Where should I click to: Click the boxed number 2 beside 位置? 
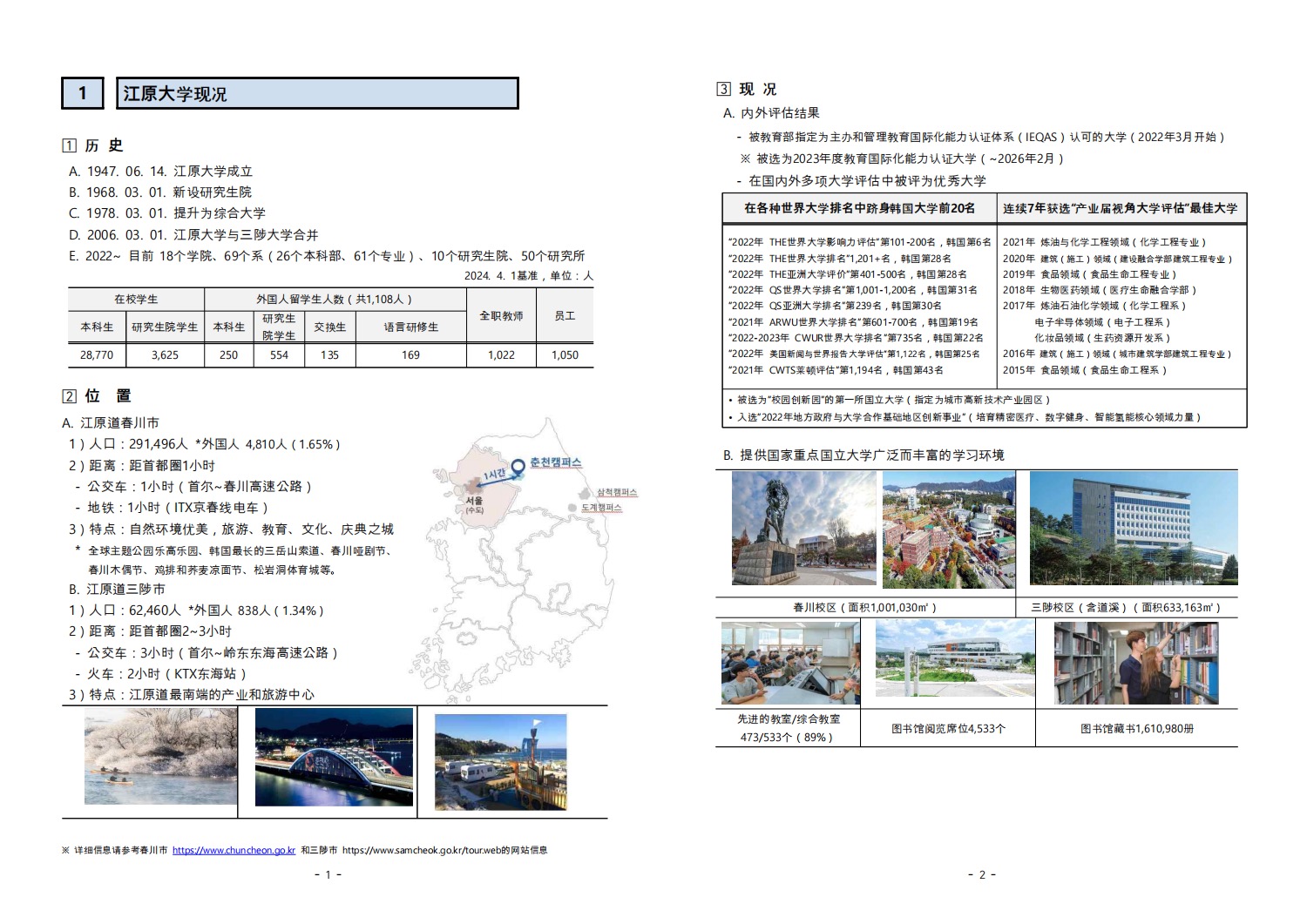[70, 396]
